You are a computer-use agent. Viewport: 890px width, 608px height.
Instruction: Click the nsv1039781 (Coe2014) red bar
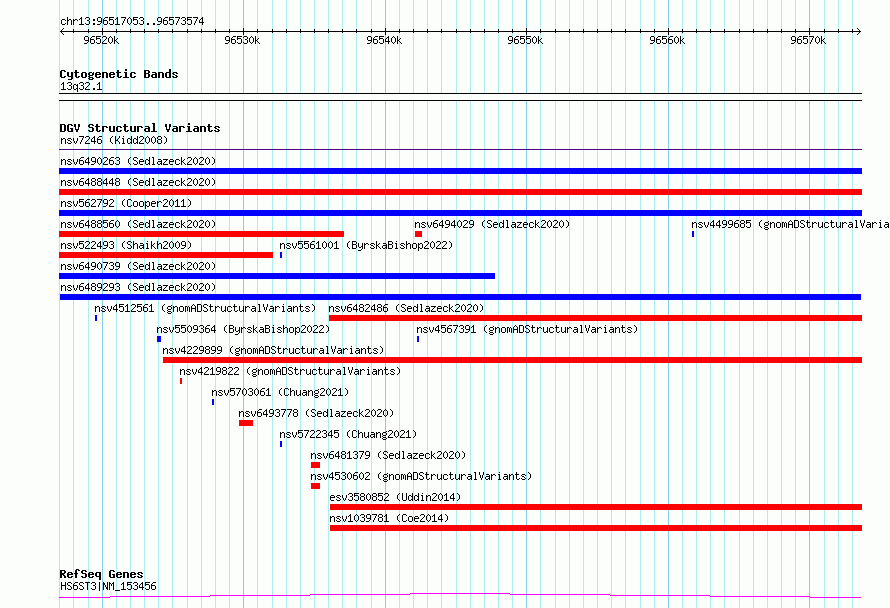[x=596, y=528]
